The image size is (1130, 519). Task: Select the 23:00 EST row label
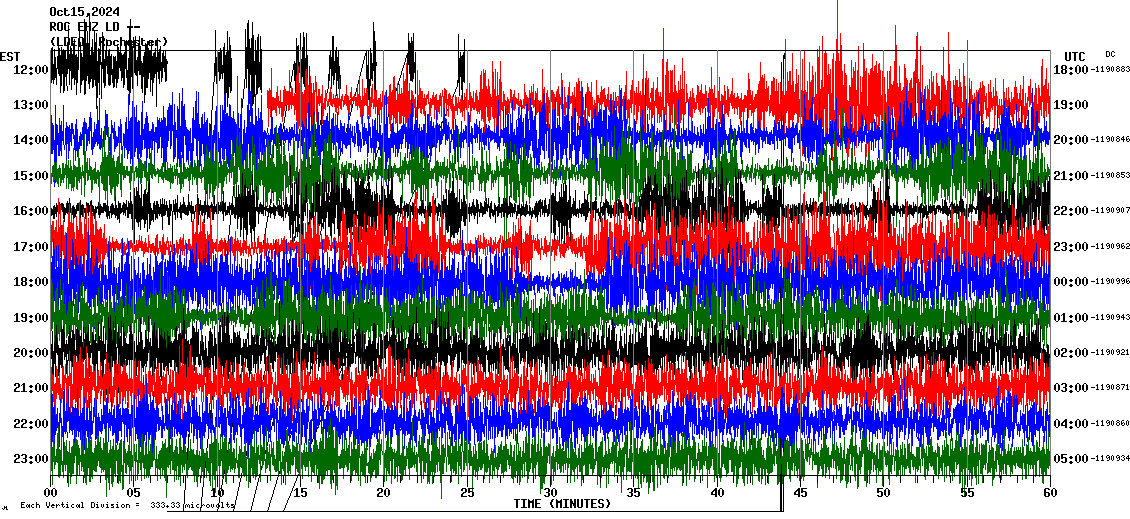pos(32,459)
